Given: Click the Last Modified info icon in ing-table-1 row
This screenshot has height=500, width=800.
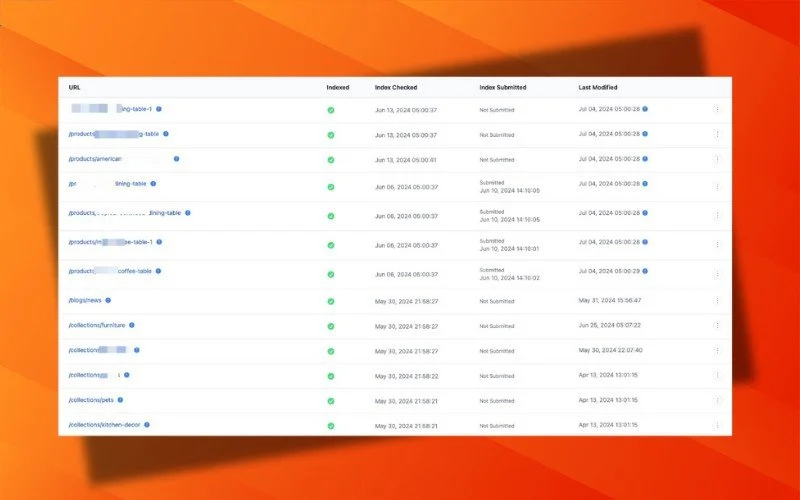Looking at the screenshot, I should 645,109.
